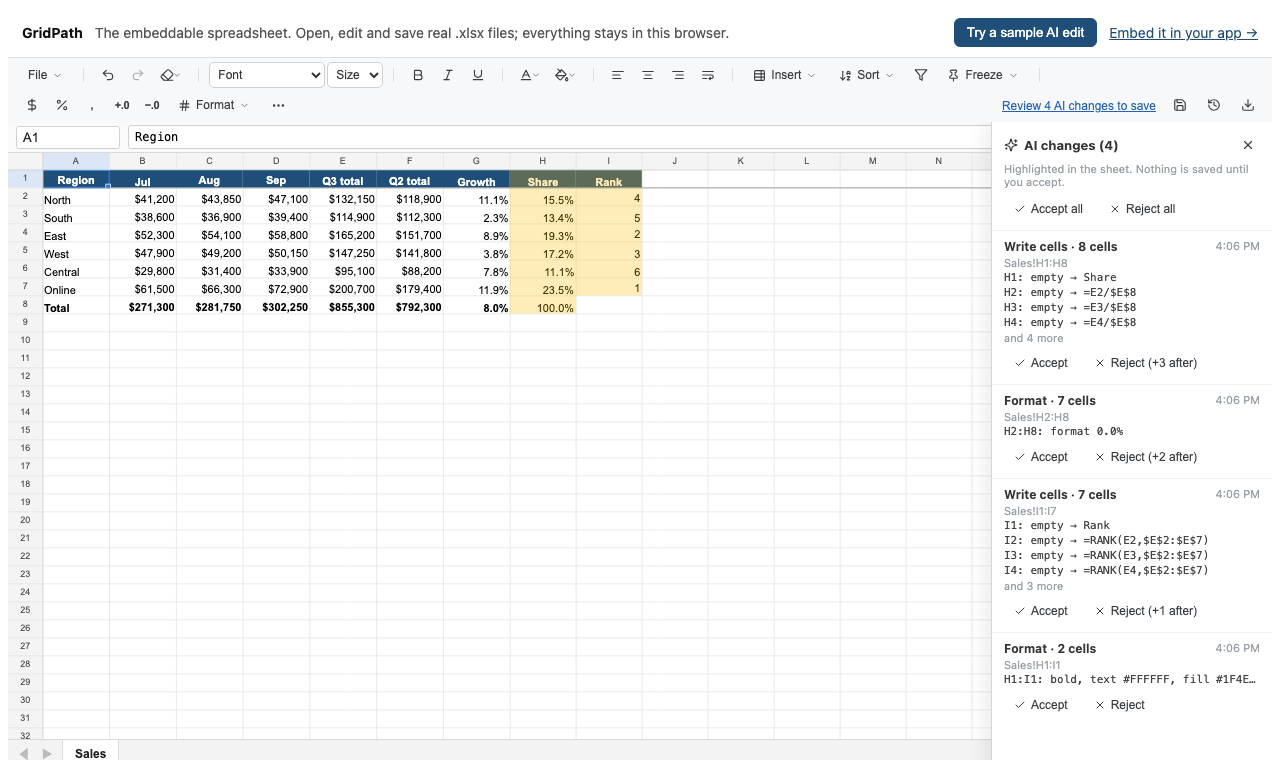Select row 8 header
Screen dimensions: 1280x760
point(25,307)
